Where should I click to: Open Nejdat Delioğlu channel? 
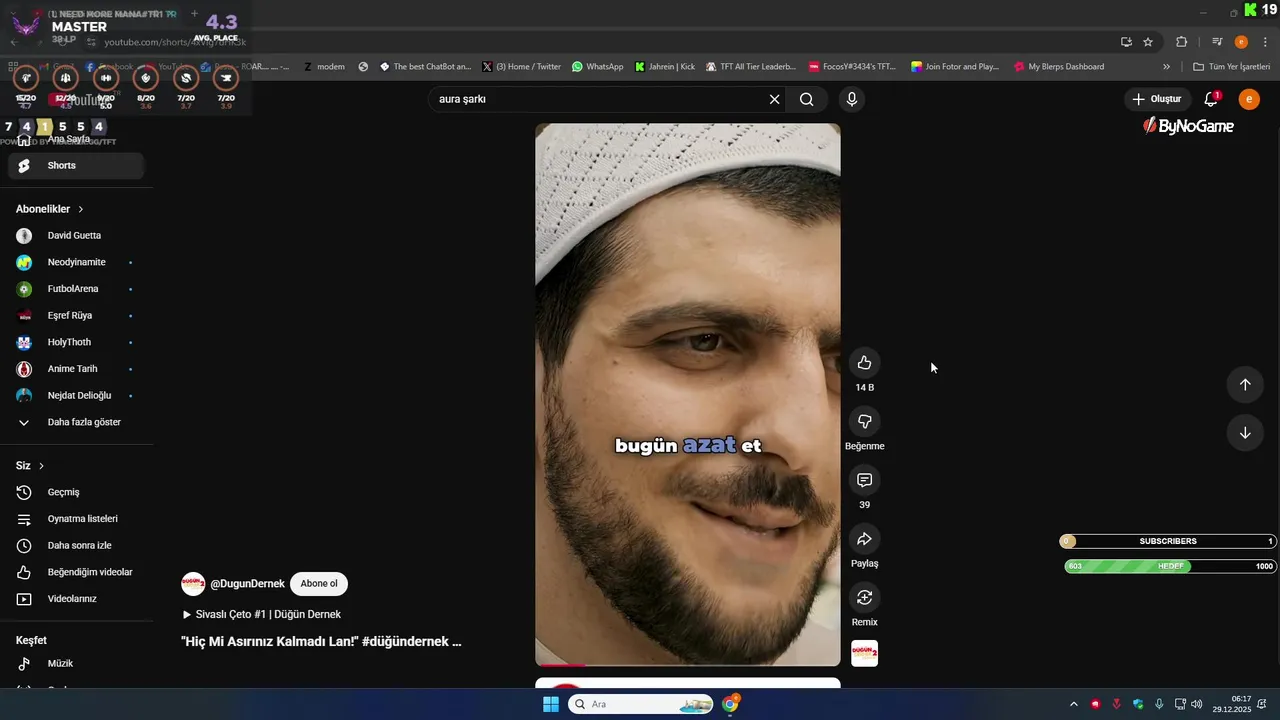pyautogui.click(x=76, y=396)
